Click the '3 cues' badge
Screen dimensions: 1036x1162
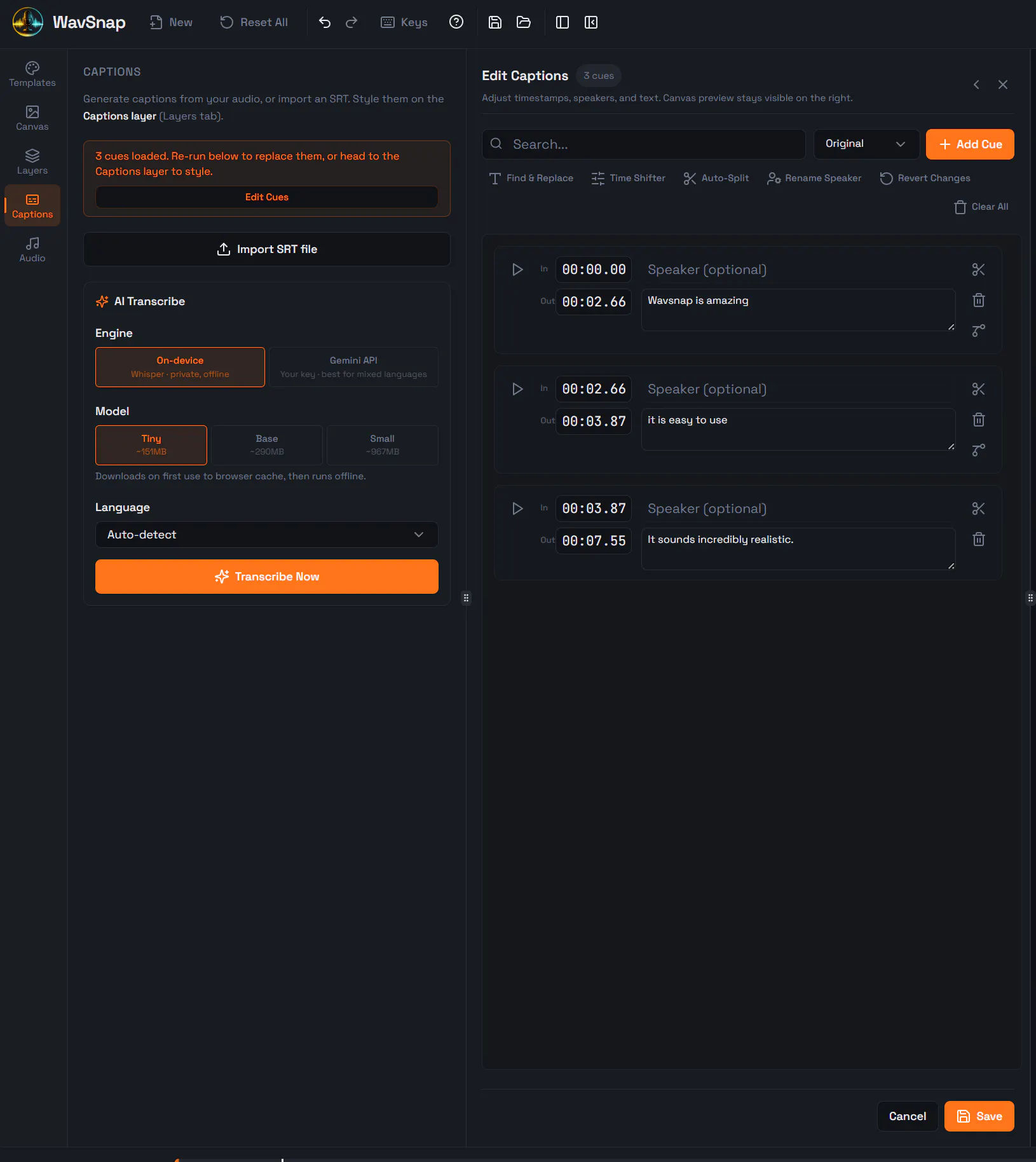599,76
